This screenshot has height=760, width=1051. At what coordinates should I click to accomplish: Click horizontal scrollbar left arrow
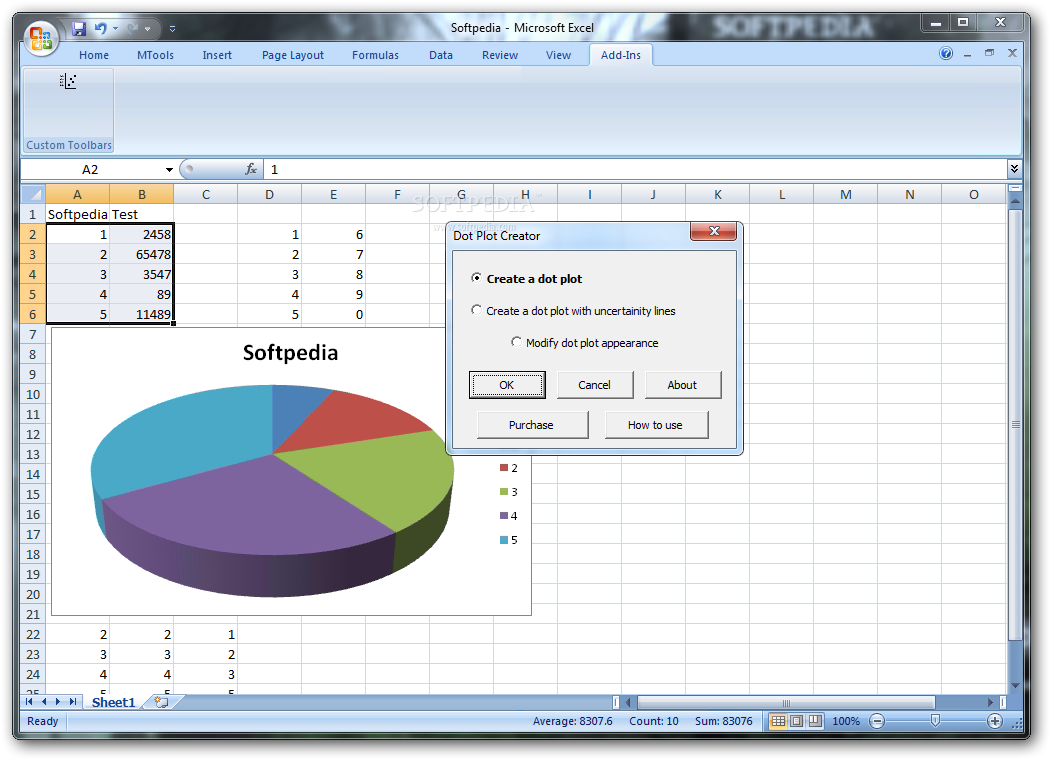(629, 702)
